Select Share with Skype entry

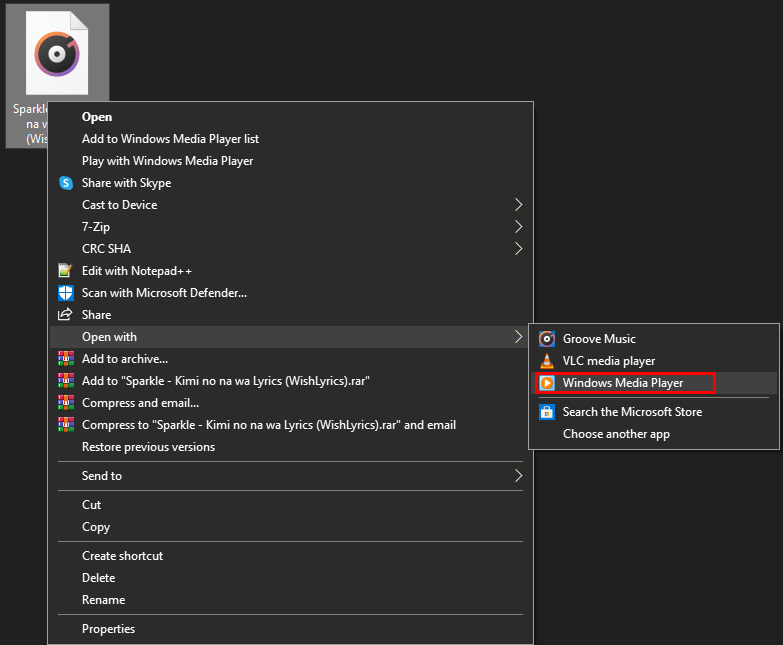pos(291,183)
